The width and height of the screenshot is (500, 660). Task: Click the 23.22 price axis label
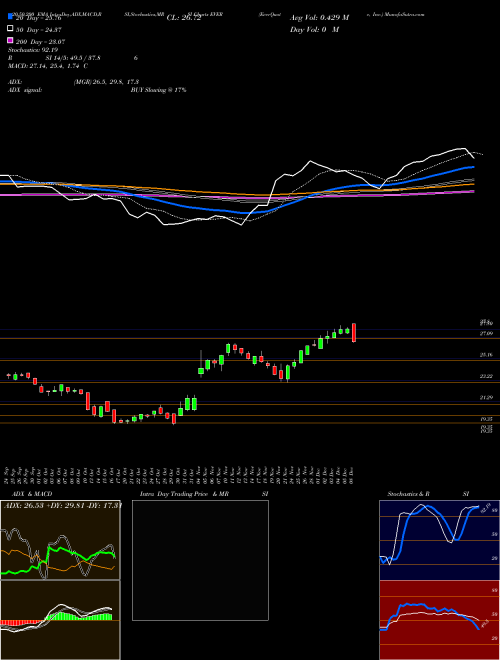tap(486, 376)
